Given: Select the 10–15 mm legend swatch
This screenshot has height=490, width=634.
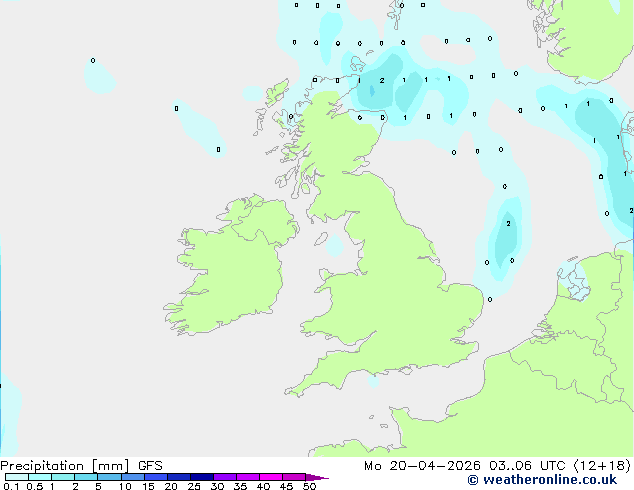Looking at the screenshot, I should tap(132, 477).
